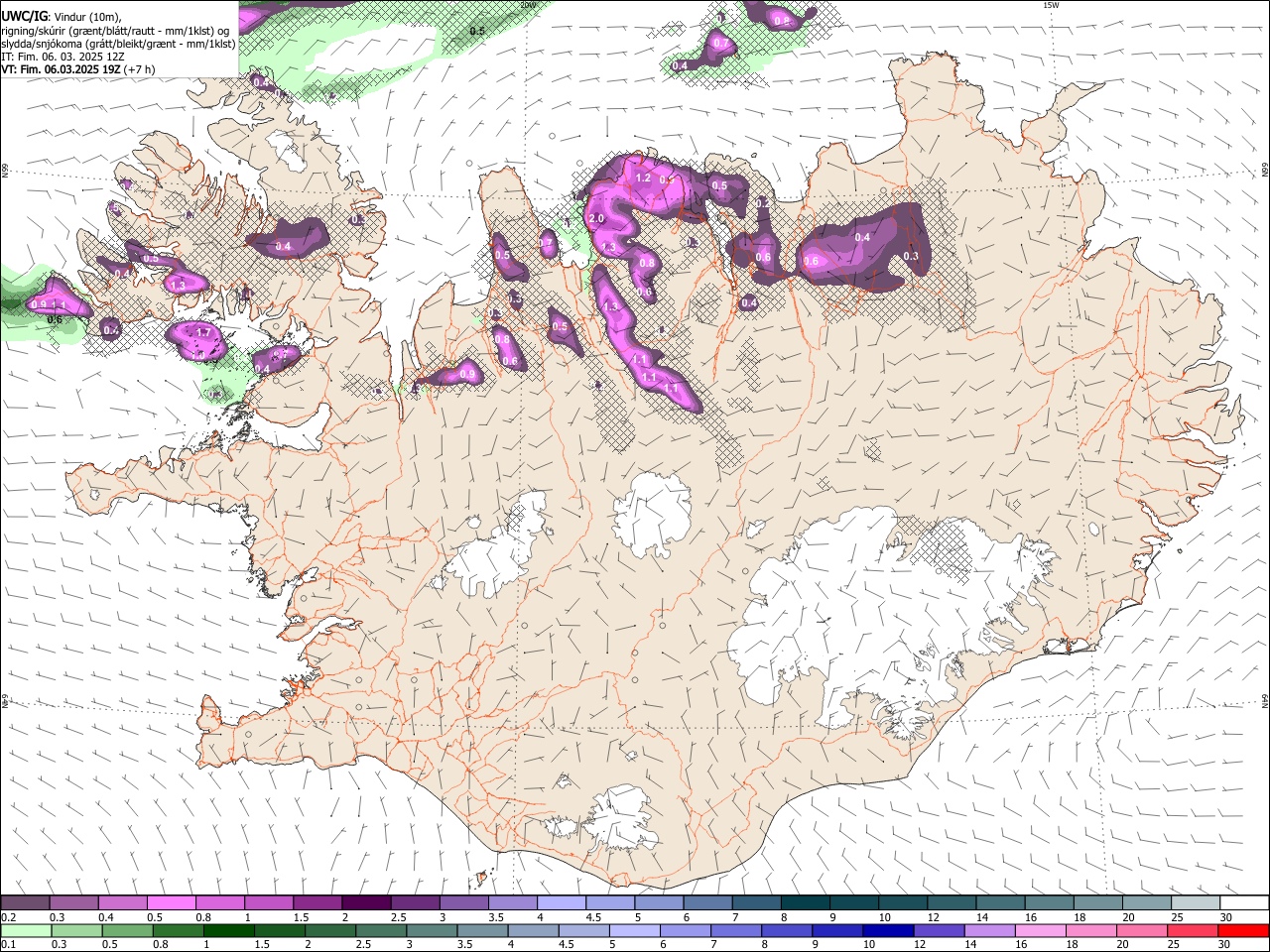Pick the pink swatch between 16 and 18 in the bottom legend row
The width and height of the screenshot is (1270, 952).
[1041, 930]
